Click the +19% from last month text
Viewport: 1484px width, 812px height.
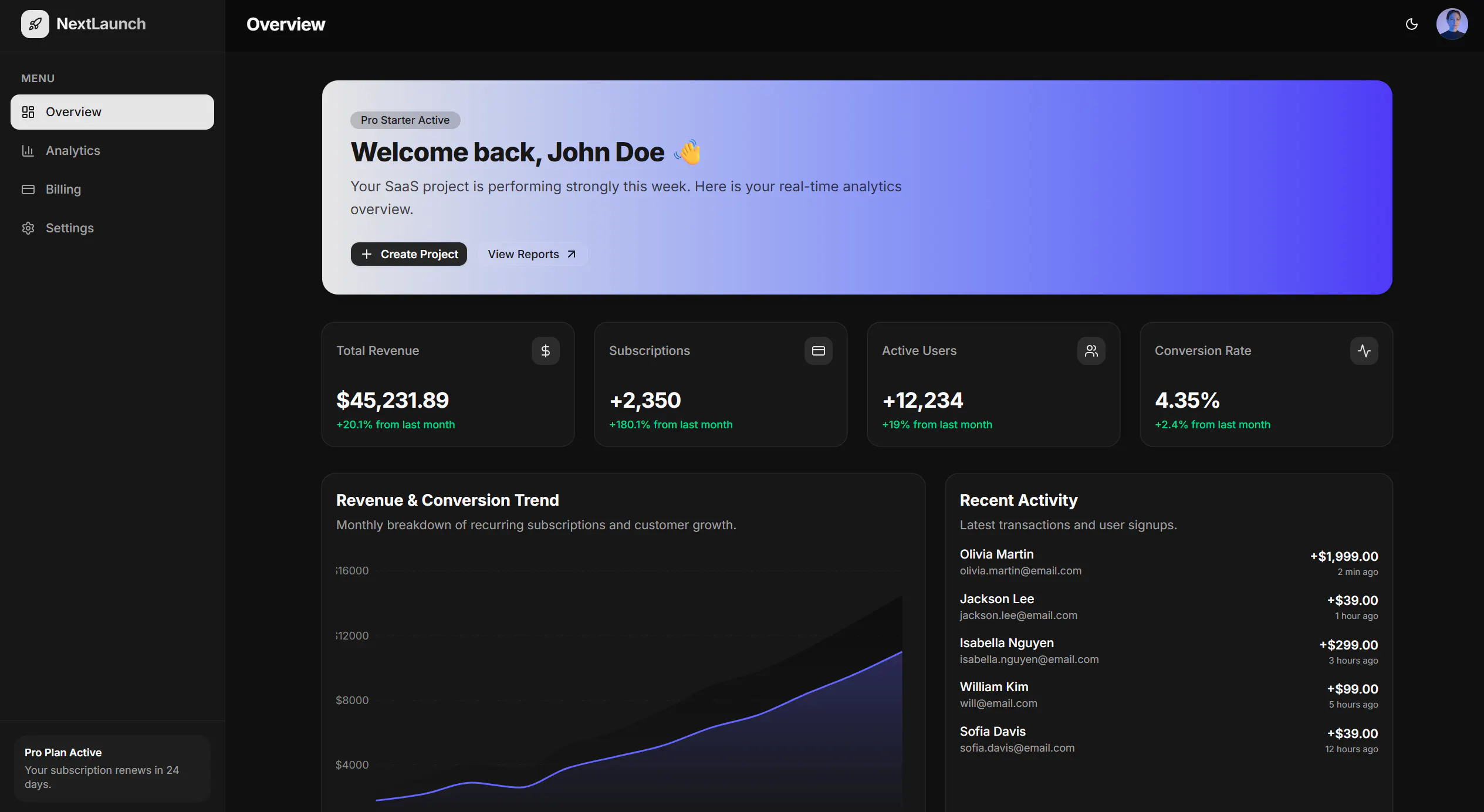coord(937,425)
